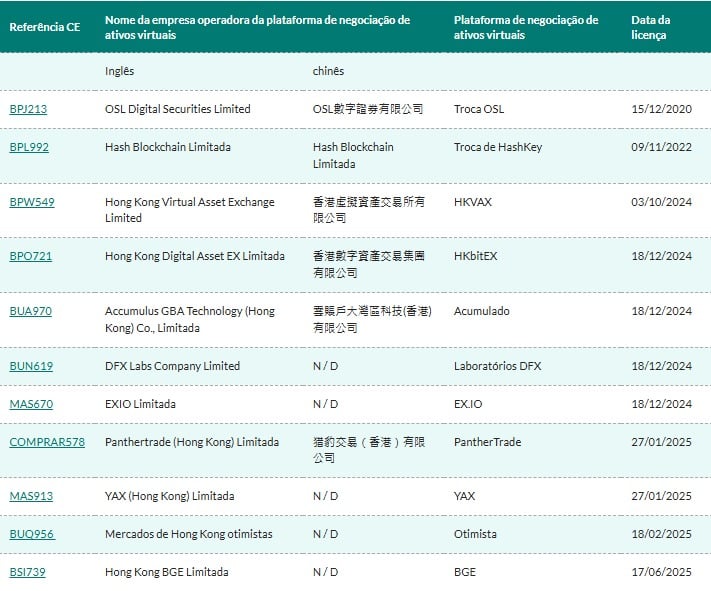
Task: Click the 'chinês' sub-header
Action: [328, 71]
